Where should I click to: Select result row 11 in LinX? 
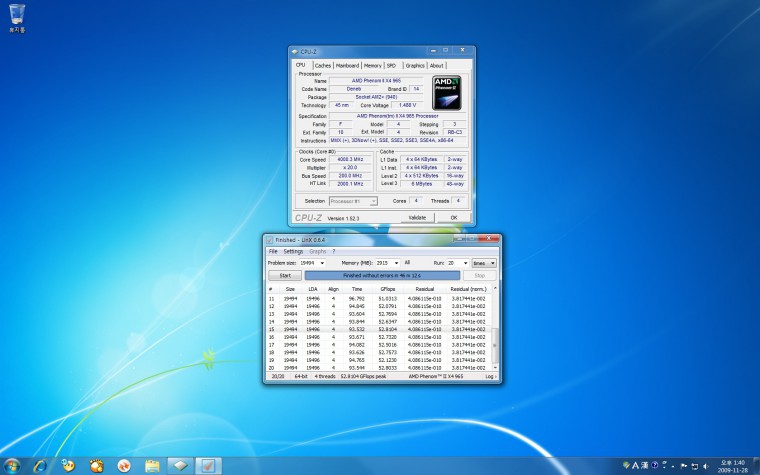379,299
